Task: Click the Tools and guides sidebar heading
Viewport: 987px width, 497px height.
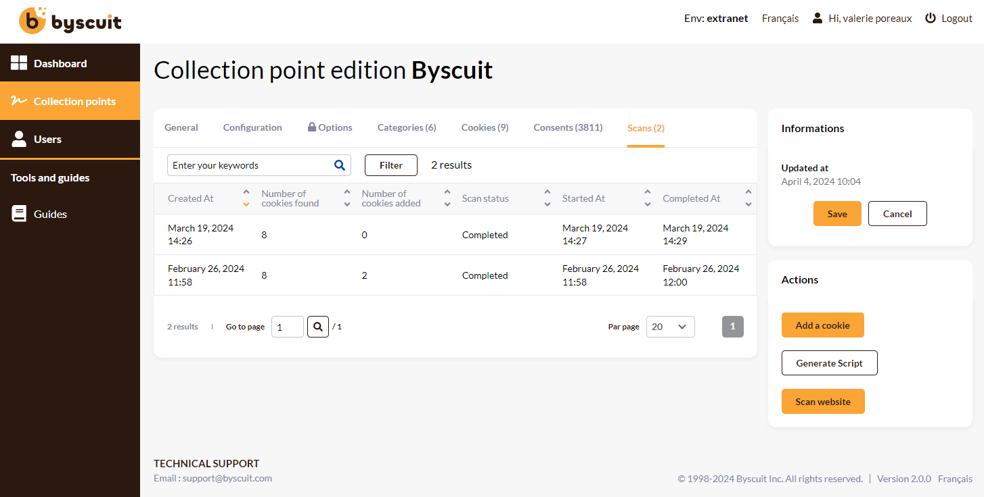Action: click(x=50, y=178)
